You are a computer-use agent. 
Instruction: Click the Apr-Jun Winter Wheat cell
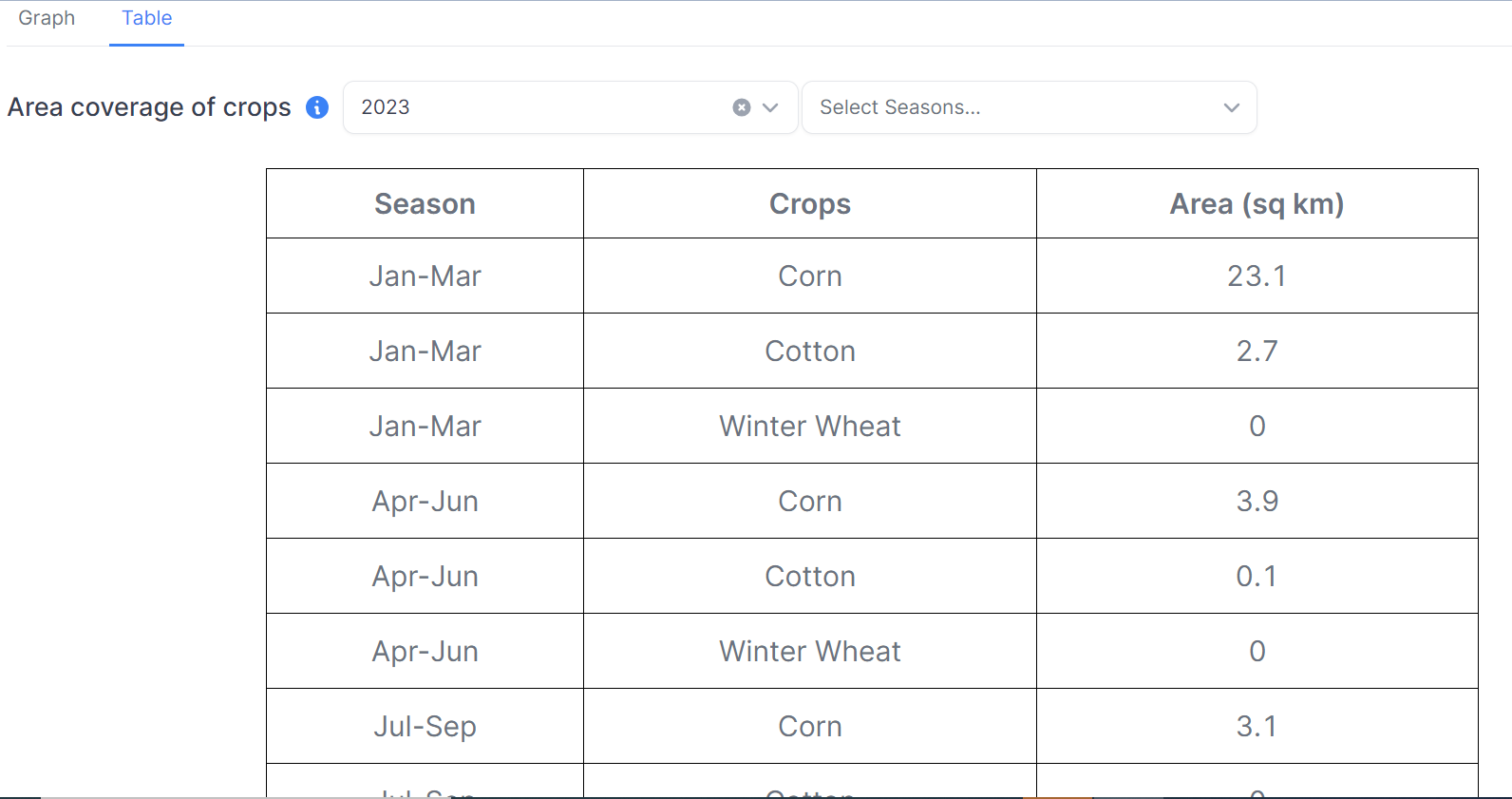[x=809, y=651]
